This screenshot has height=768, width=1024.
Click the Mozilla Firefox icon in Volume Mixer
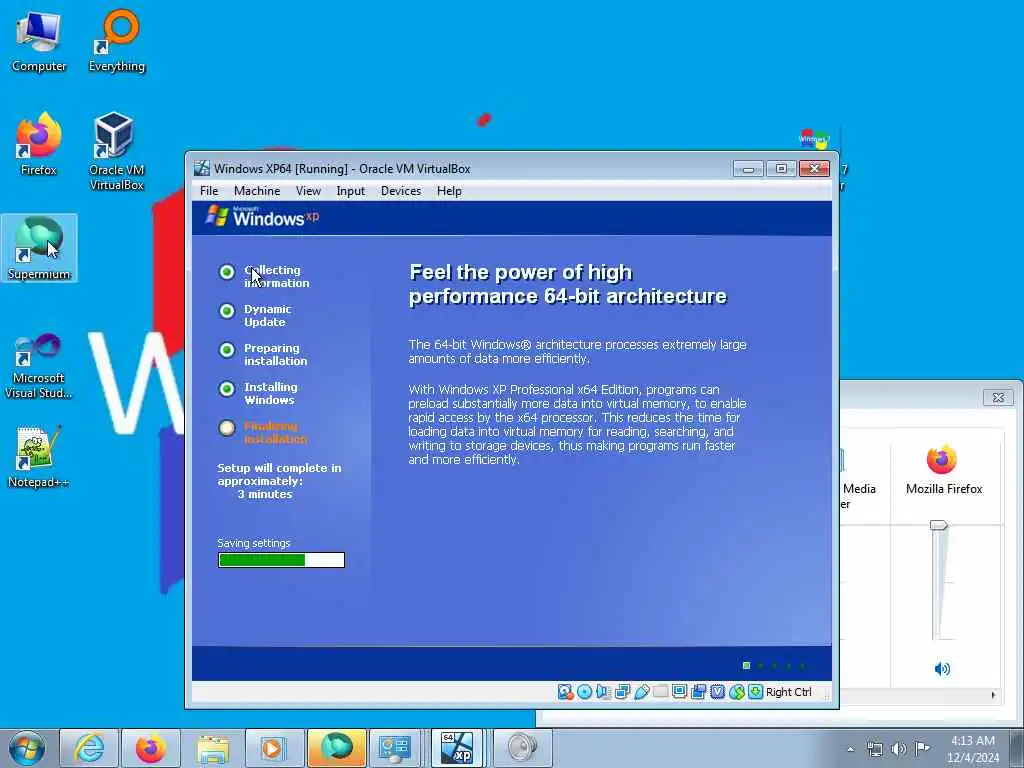pos(942,460)
